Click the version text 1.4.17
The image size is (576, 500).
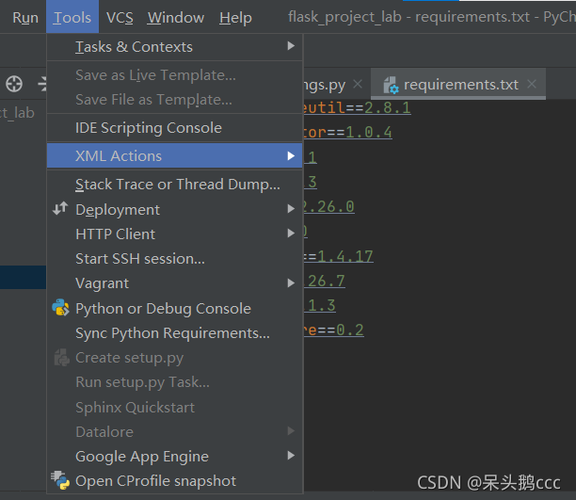pos(345,256)
